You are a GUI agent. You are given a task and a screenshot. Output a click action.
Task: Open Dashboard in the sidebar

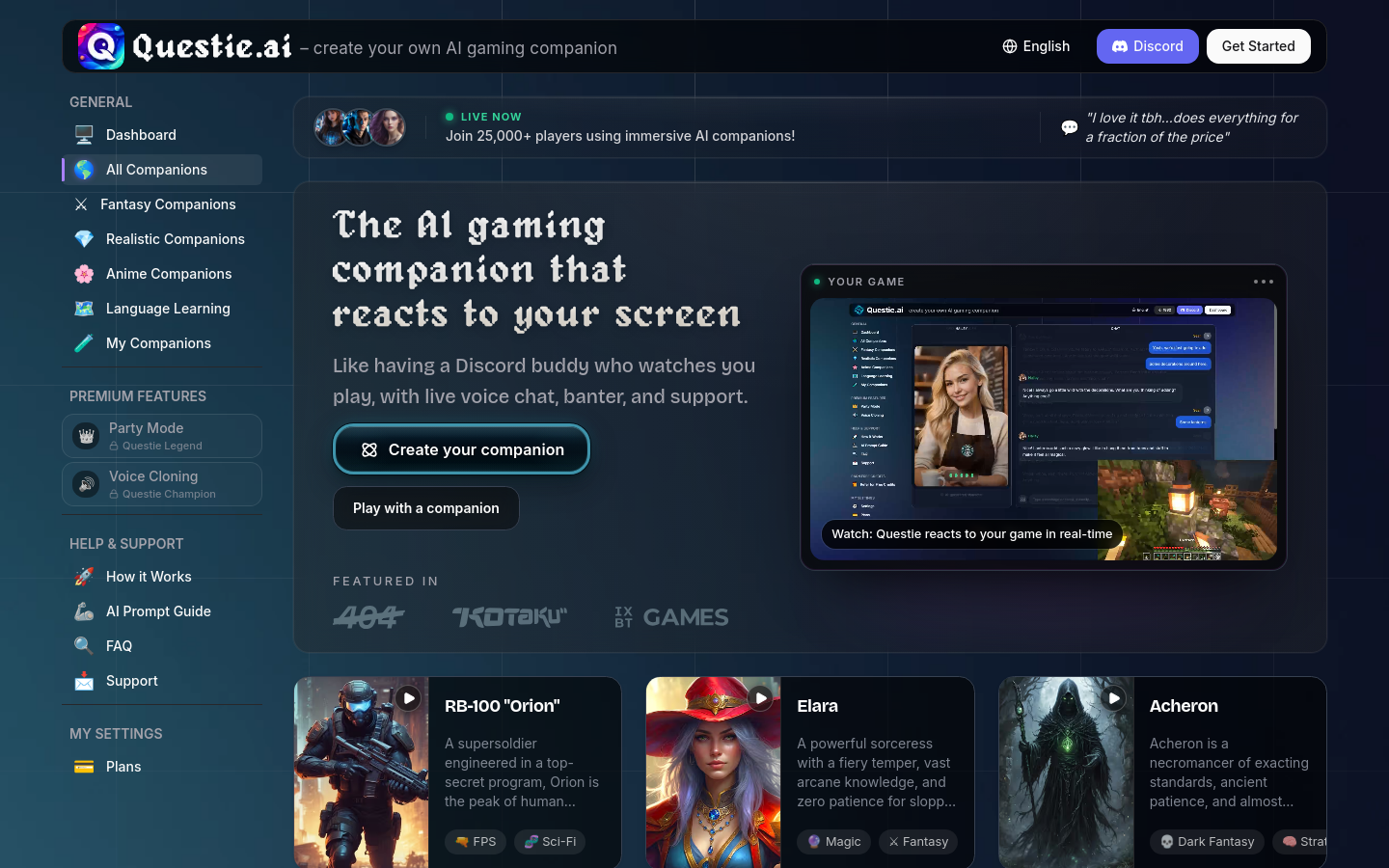[162, 135]
